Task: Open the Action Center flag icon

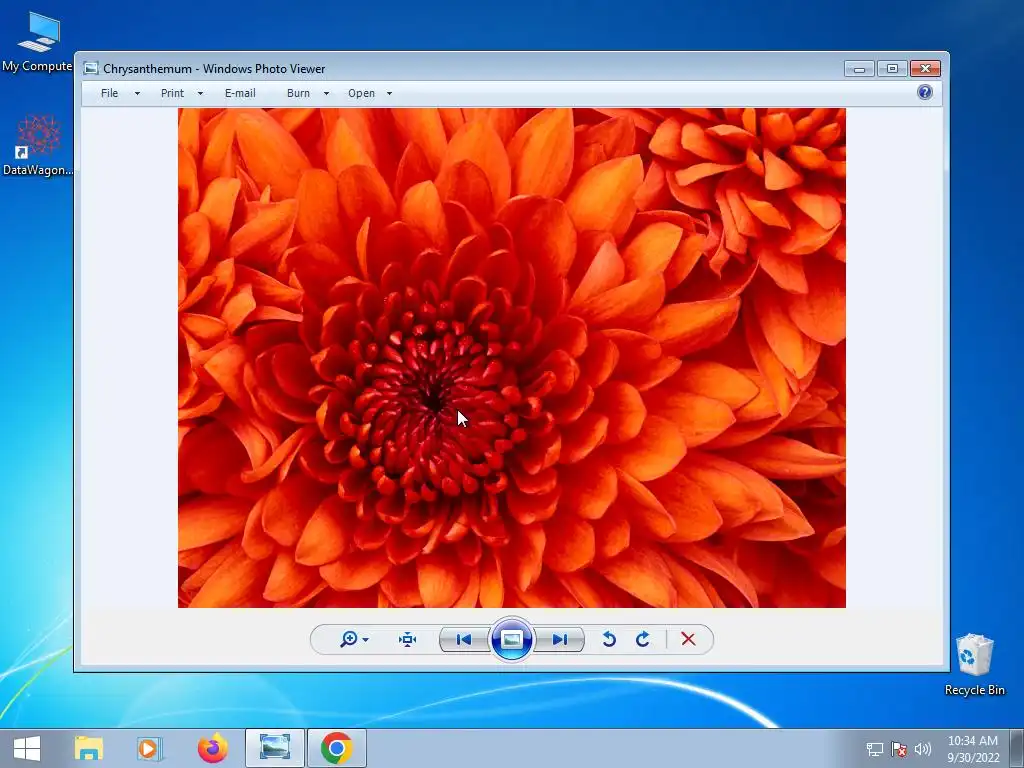Action: 899,749
